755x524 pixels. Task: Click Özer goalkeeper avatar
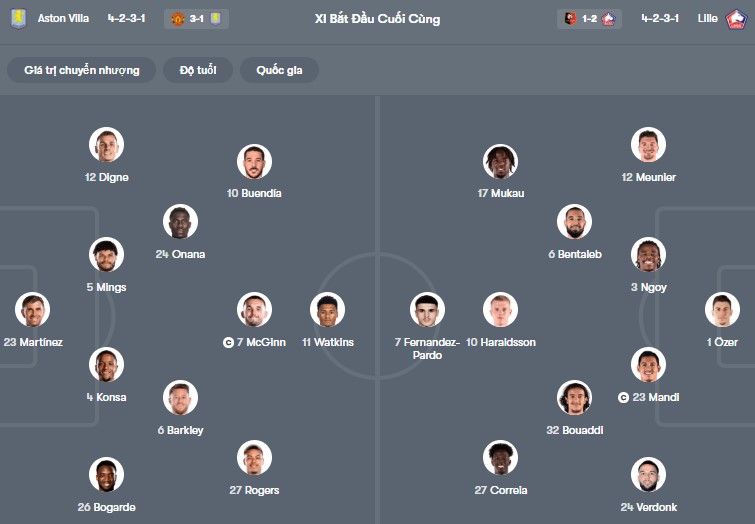721,310
